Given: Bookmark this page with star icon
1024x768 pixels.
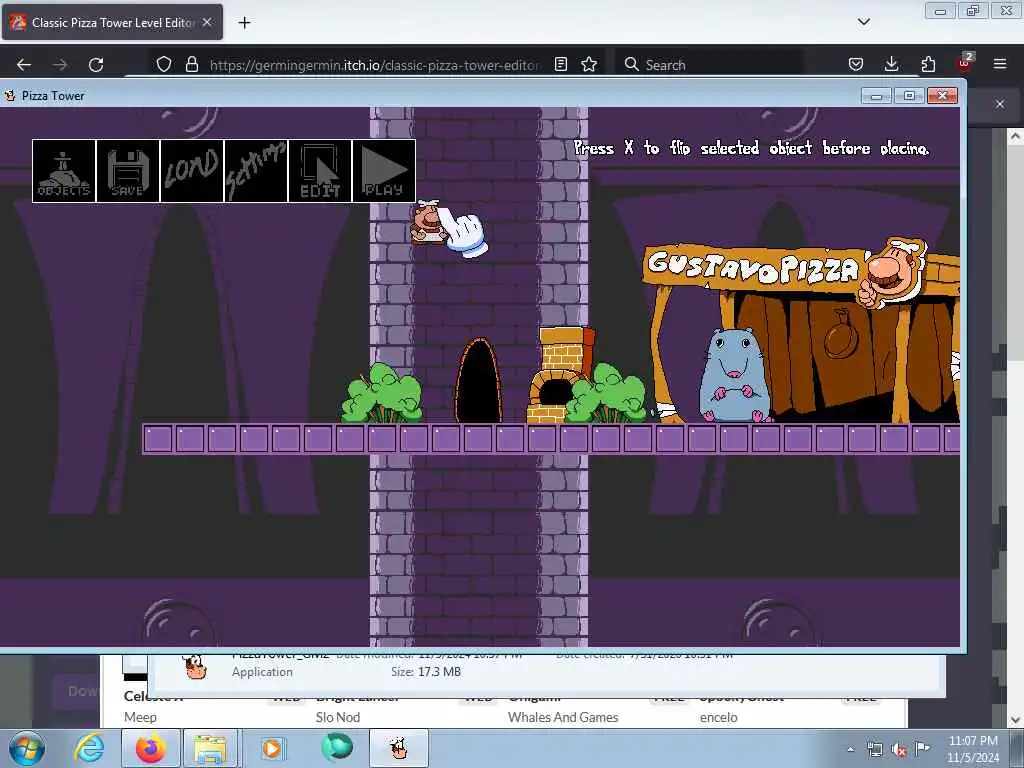Looking at the screenshot, I should (x=589, y=65).
